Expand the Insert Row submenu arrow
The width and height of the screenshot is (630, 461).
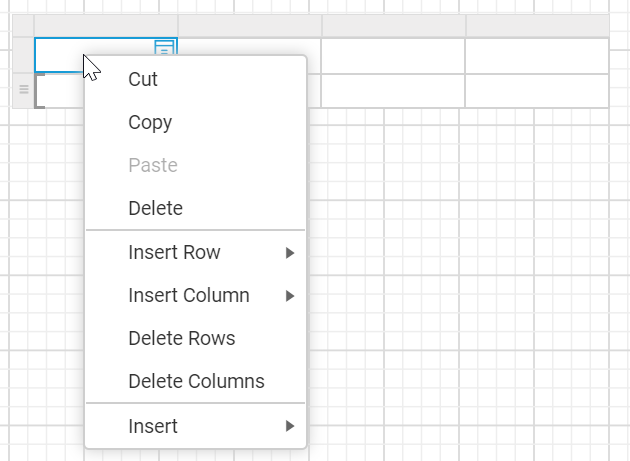click(290, 253)
